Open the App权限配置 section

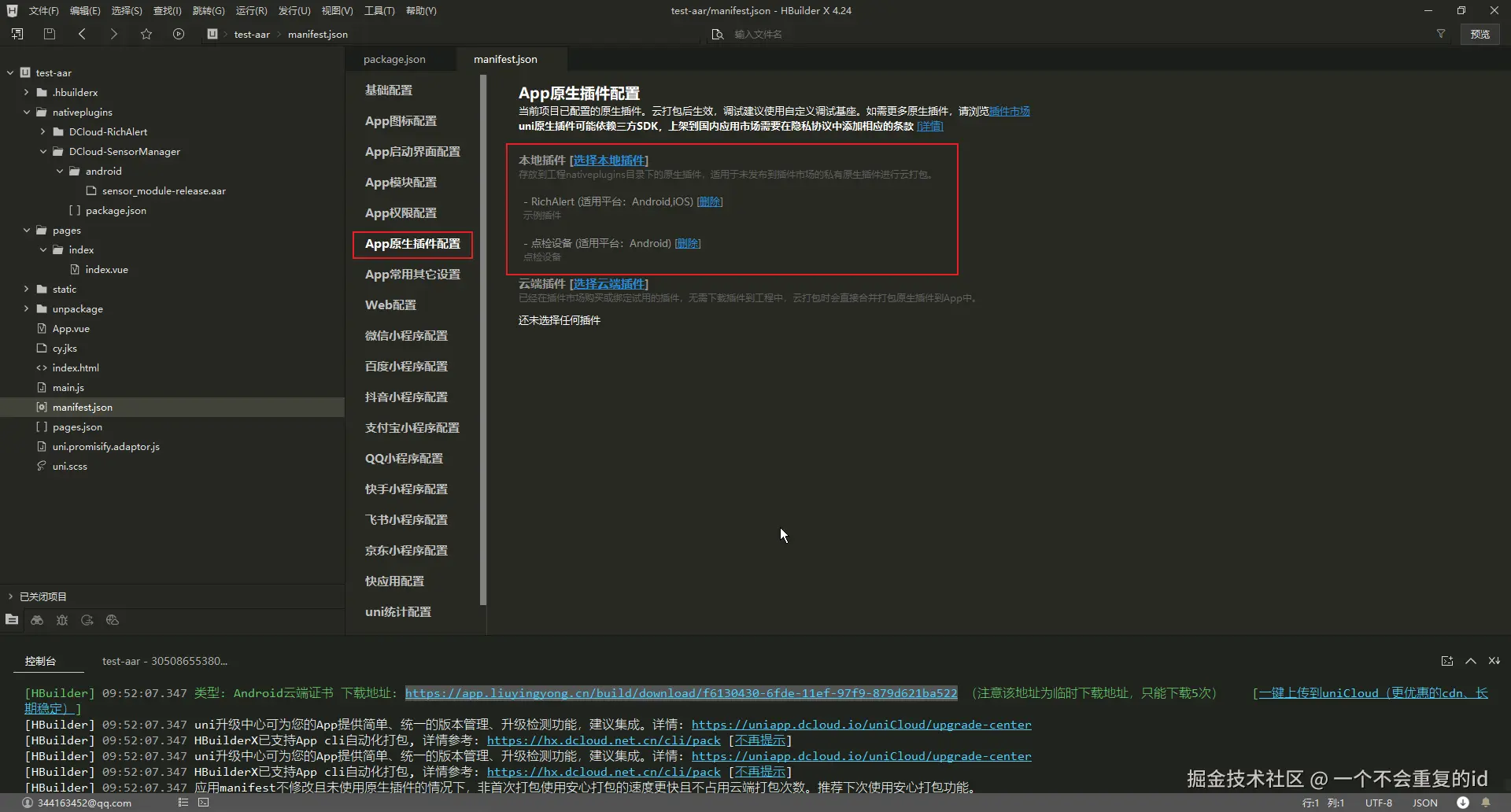(401, 212)
